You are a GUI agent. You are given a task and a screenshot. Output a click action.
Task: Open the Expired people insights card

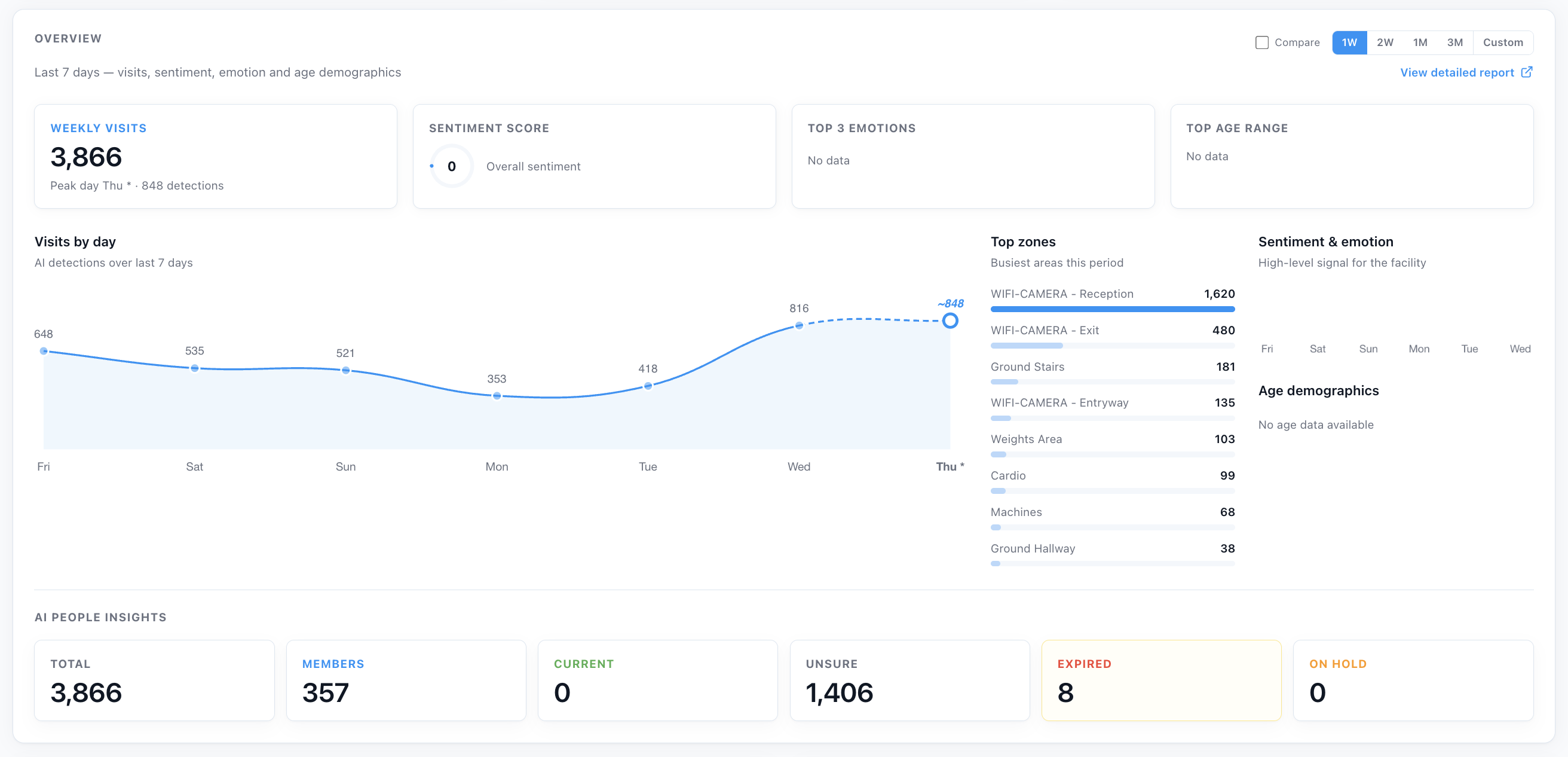[1161, 680]
